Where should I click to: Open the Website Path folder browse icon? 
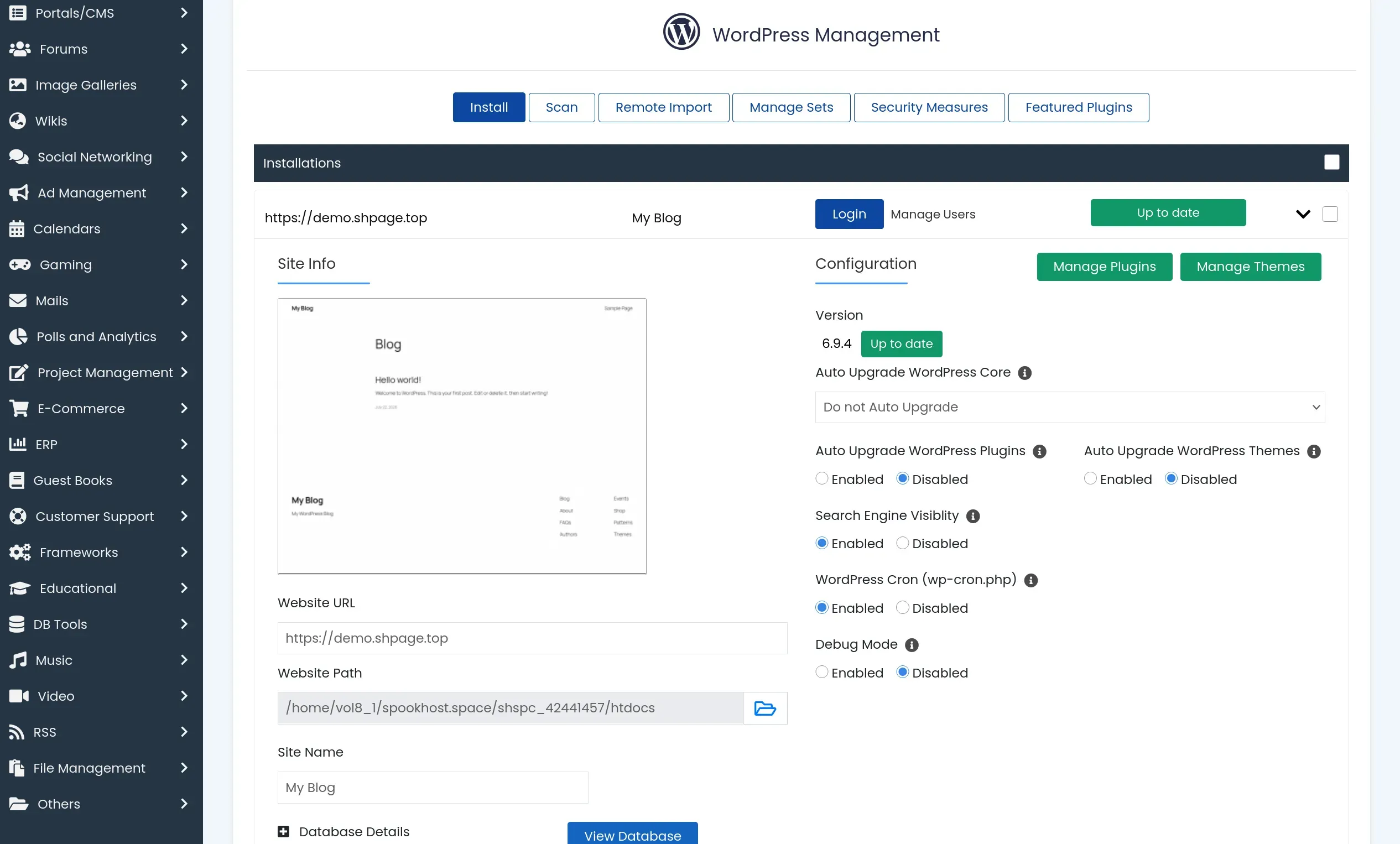click(x=765, y=708)
